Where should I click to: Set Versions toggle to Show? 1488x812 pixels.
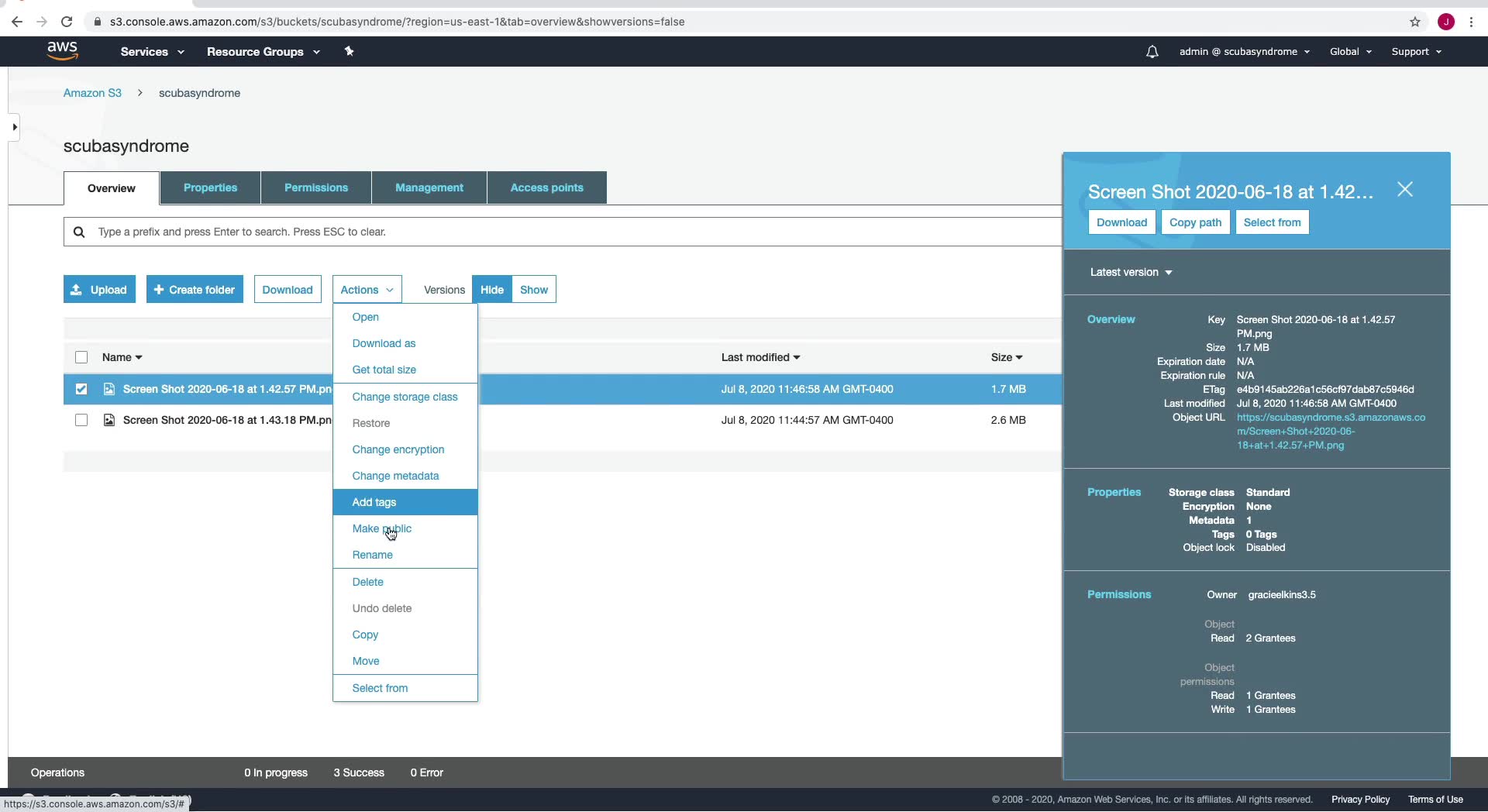[x=534, y=290]
